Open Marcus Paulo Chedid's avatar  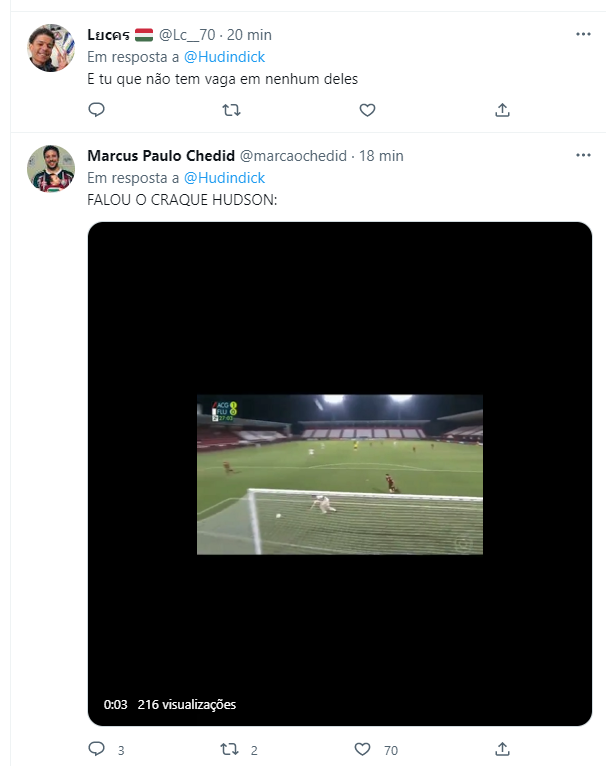coord(51,169)
